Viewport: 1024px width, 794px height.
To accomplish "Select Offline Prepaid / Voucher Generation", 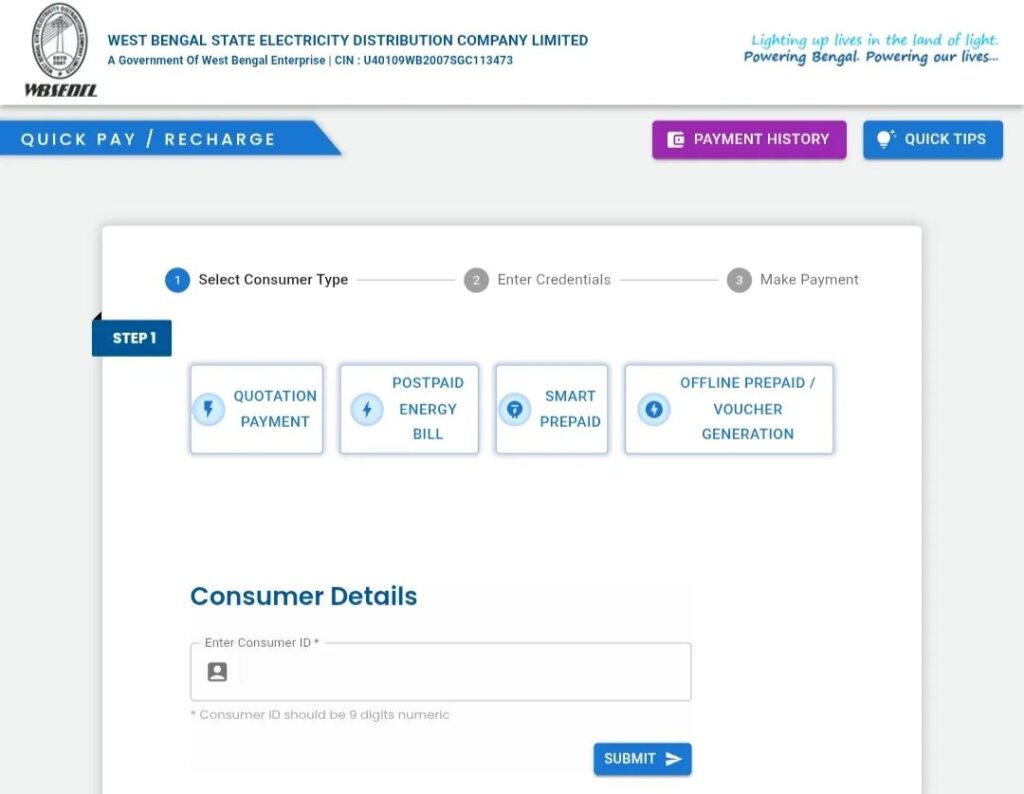I will 729,409.
